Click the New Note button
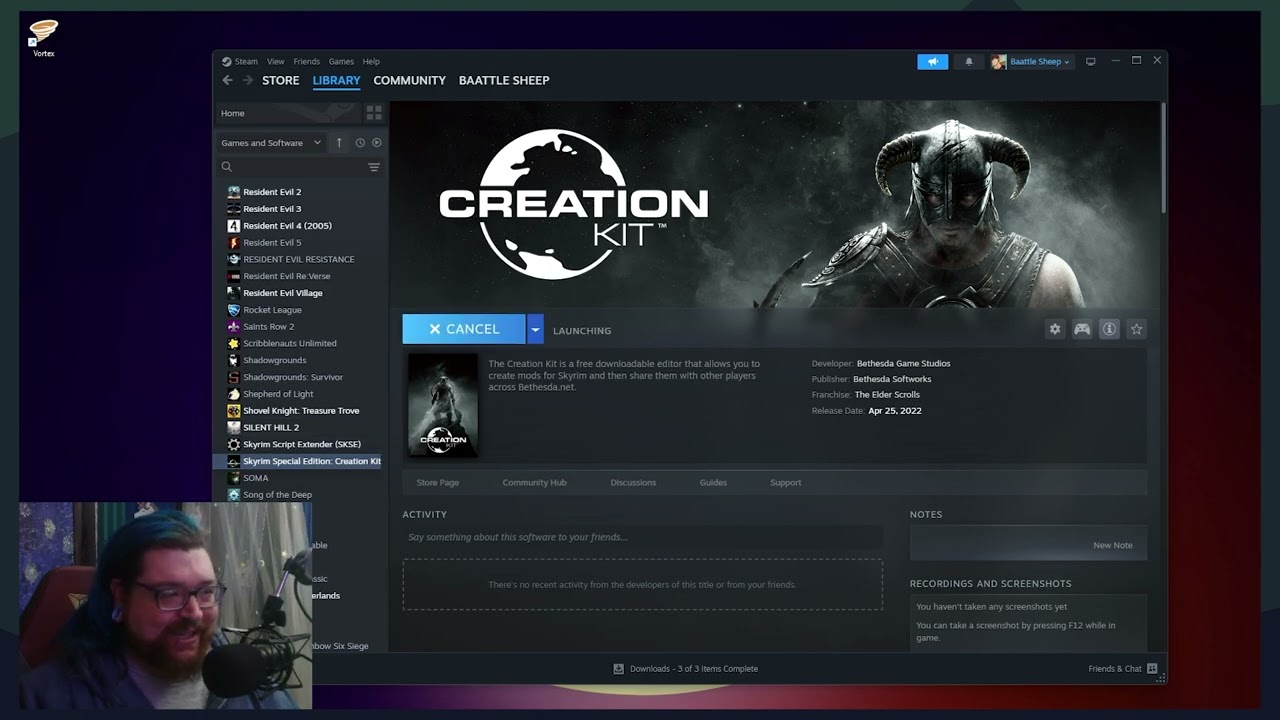The height and width of the screenshot is (720, 1280). tap(1113, 545)
